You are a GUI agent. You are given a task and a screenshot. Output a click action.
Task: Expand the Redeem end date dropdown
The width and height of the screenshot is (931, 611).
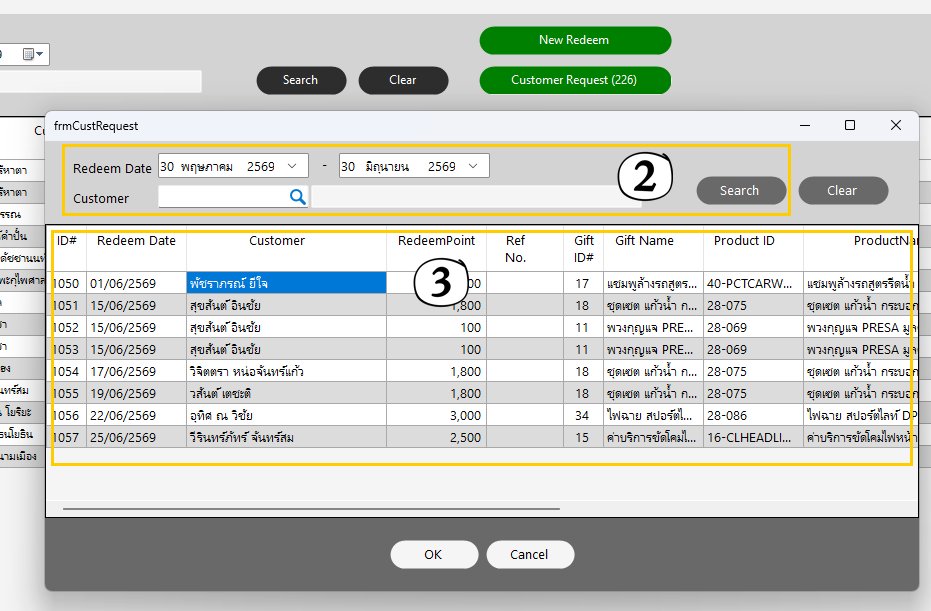[473, 166]
